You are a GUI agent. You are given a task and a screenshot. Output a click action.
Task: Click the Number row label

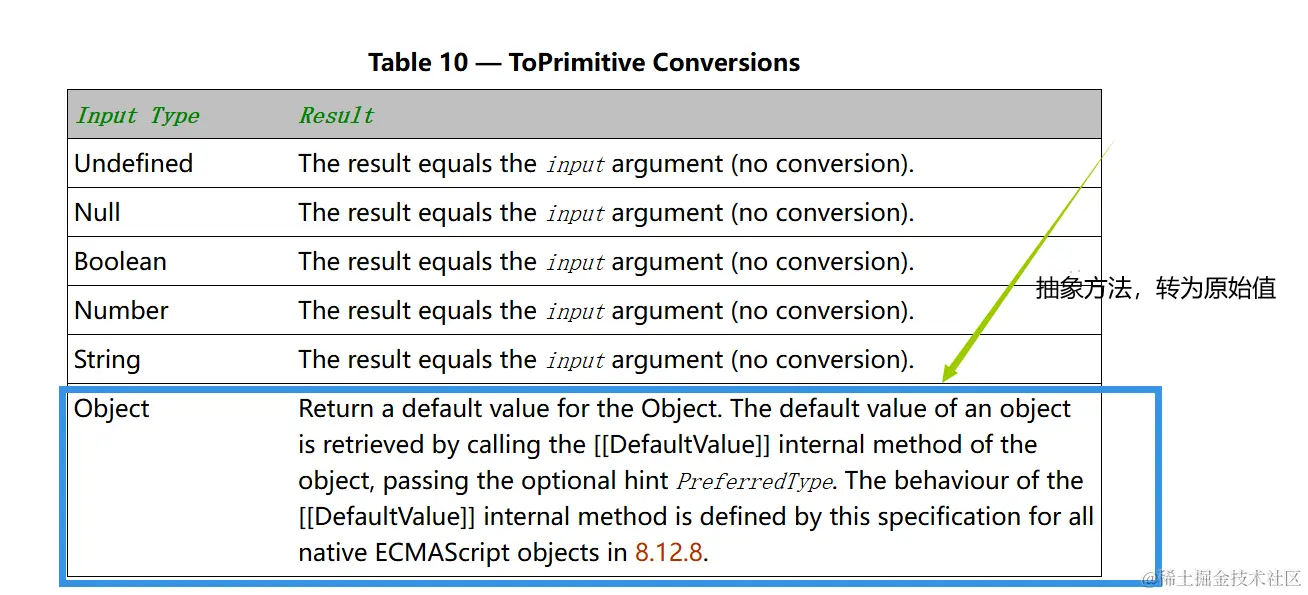pyautogui.click(x=121, y=310)
